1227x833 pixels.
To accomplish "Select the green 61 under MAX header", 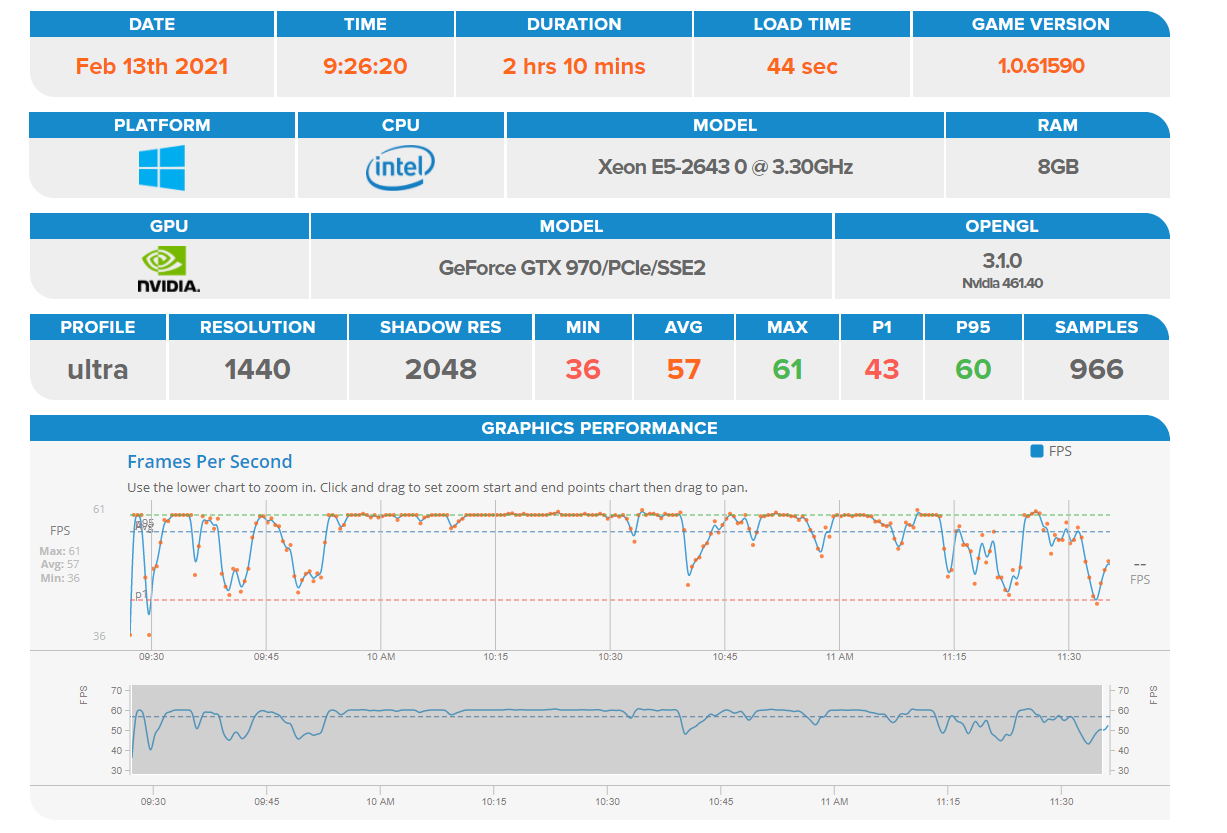I will [x=787, y=369].
